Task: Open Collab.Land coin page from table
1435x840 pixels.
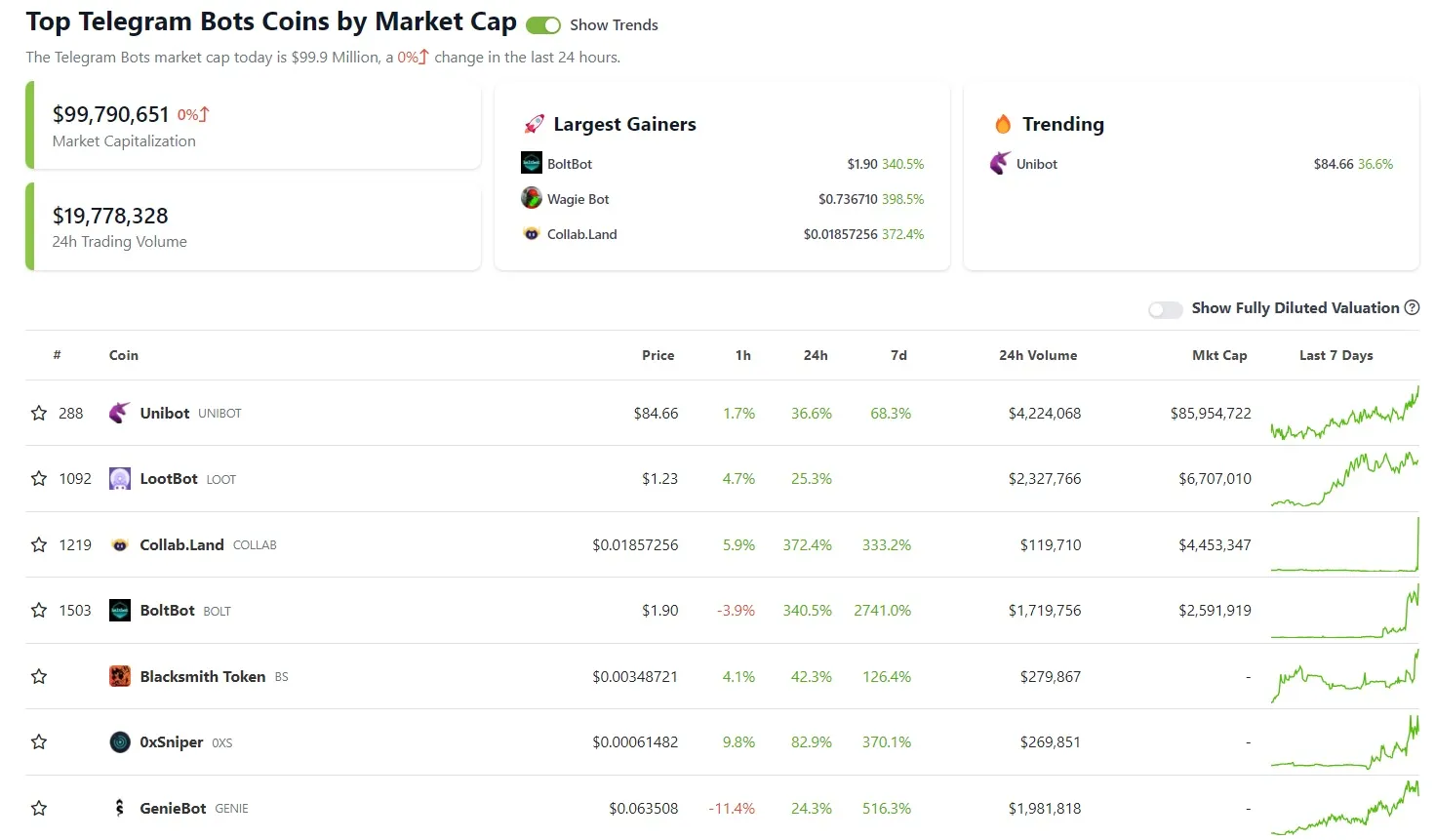Action: (181, 545)
